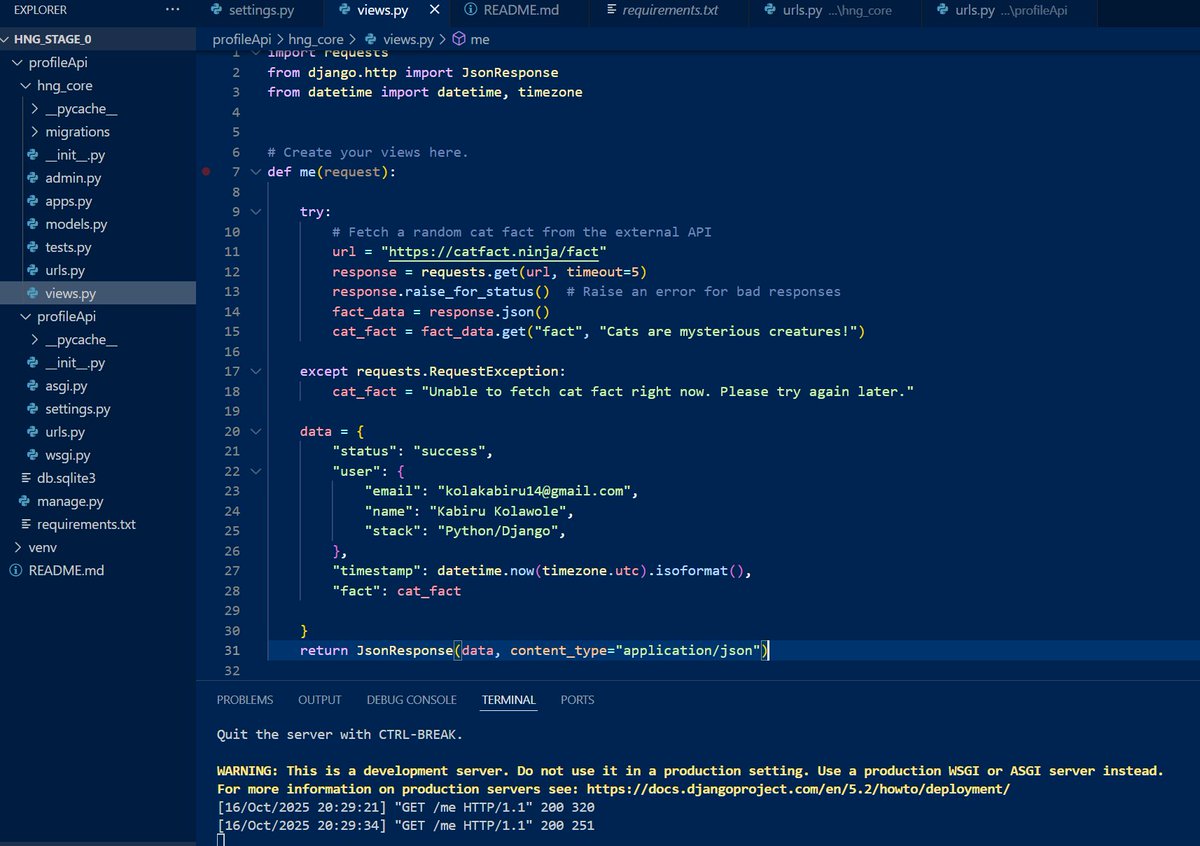Close the views.py editor tab
This screenshot has width=1200, height=846.
click(434, 11)
